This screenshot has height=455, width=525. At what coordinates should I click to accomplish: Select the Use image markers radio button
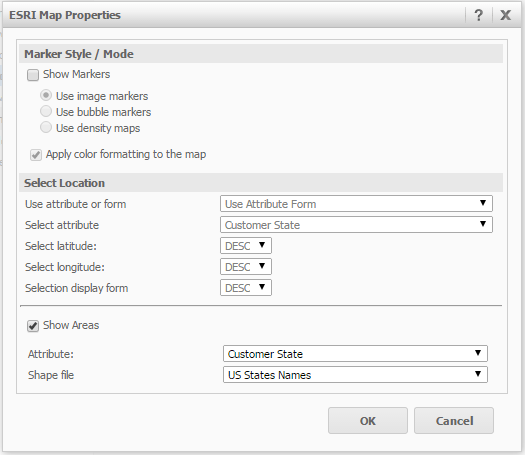46,95
